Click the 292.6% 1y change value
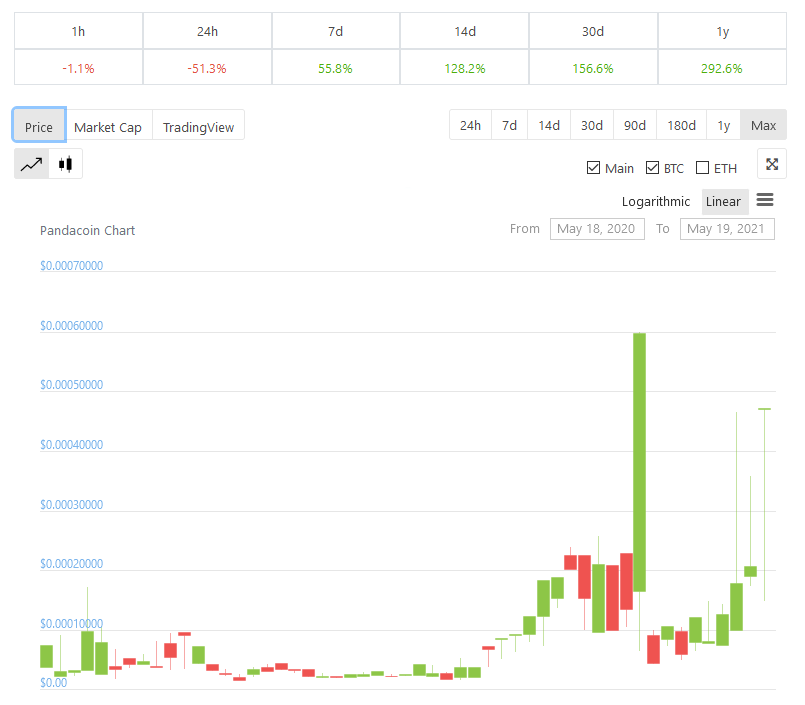Viewport: 805px width, 705px height. click(x=722, y=68)
